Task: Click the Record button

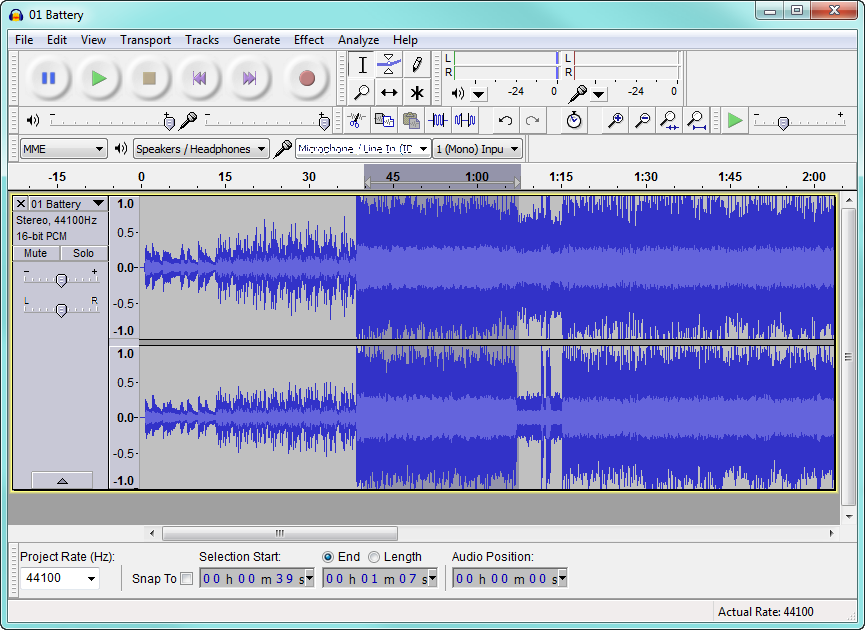Action: [307, 78]
